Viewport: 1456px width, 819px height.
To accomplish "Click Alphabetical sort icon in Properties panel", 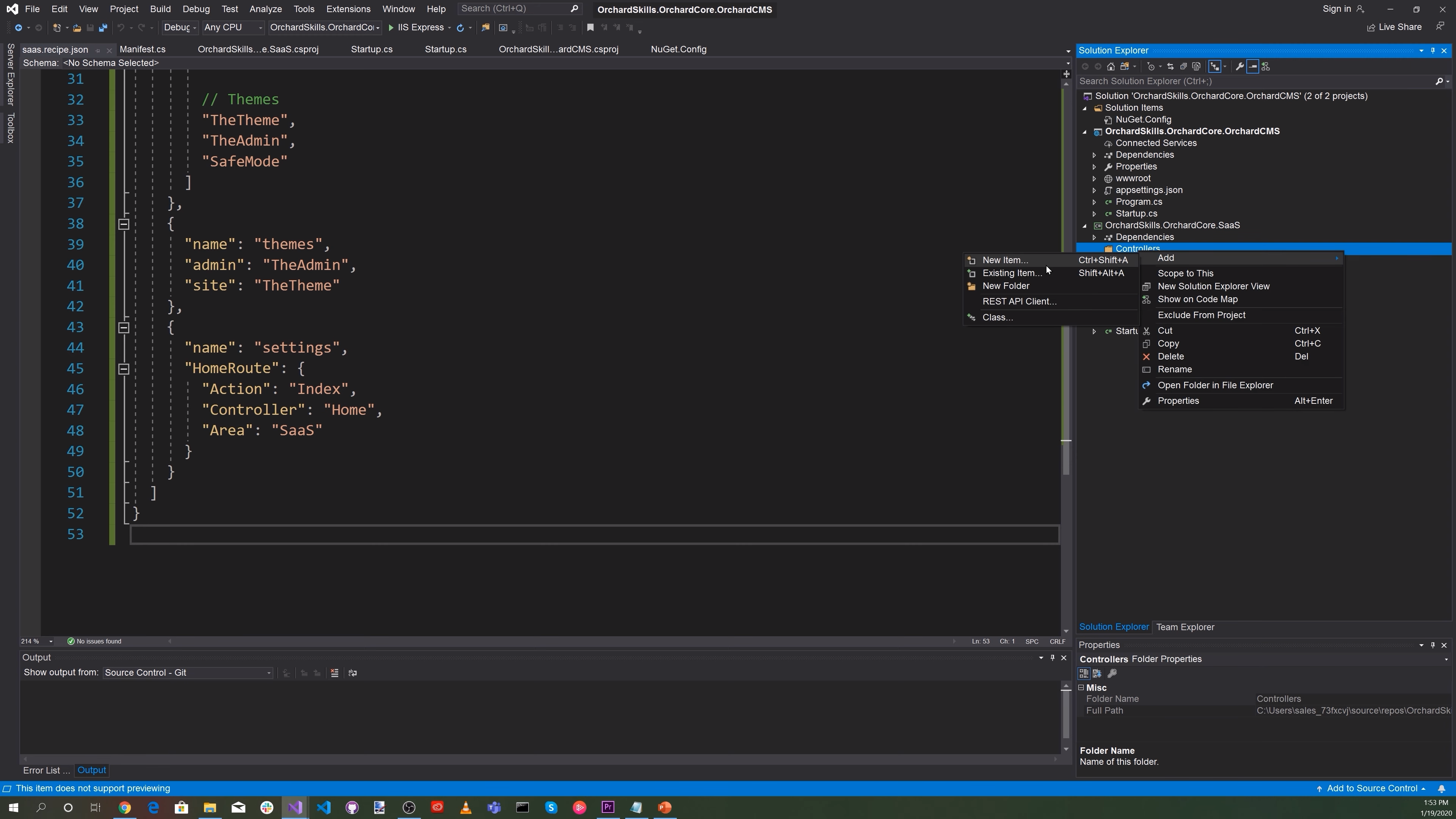I will tap(1097, 673).
